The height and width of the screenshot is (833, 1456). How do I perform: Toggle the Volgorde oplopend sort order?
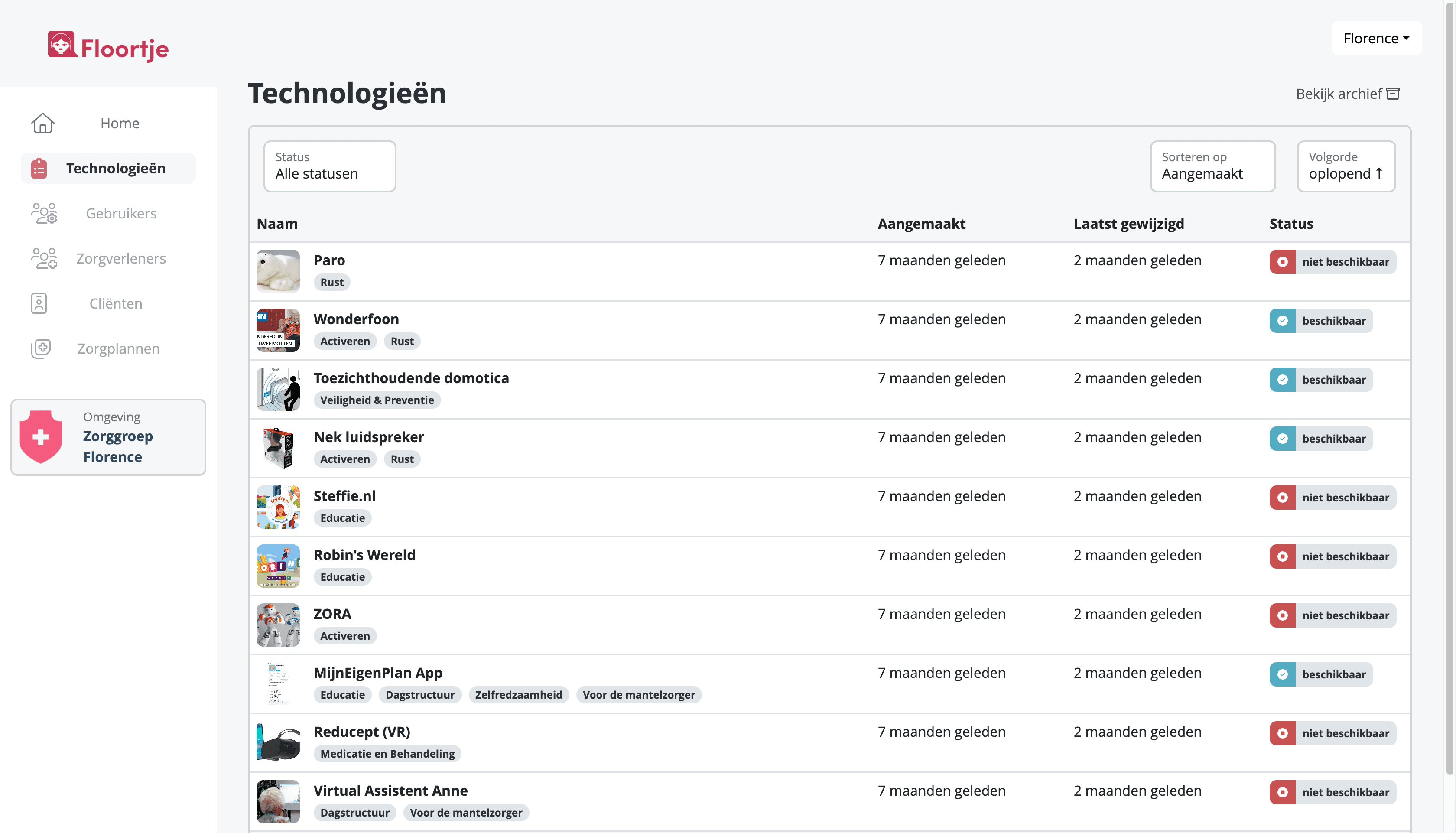(x=1346, y=166)
